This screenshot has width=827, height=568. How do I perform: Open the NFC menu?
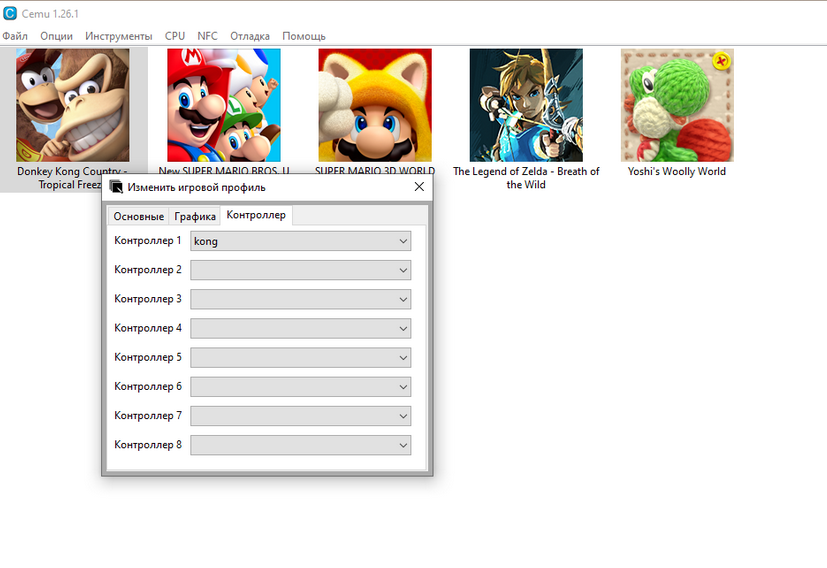click(207, 36)
